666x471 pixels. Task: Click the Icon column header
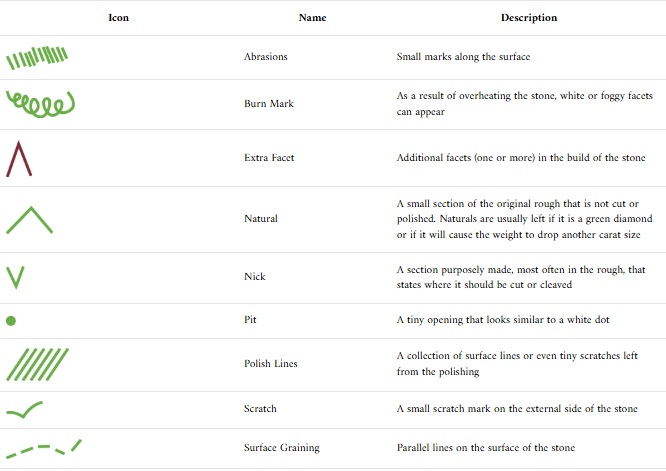[118, 18]
